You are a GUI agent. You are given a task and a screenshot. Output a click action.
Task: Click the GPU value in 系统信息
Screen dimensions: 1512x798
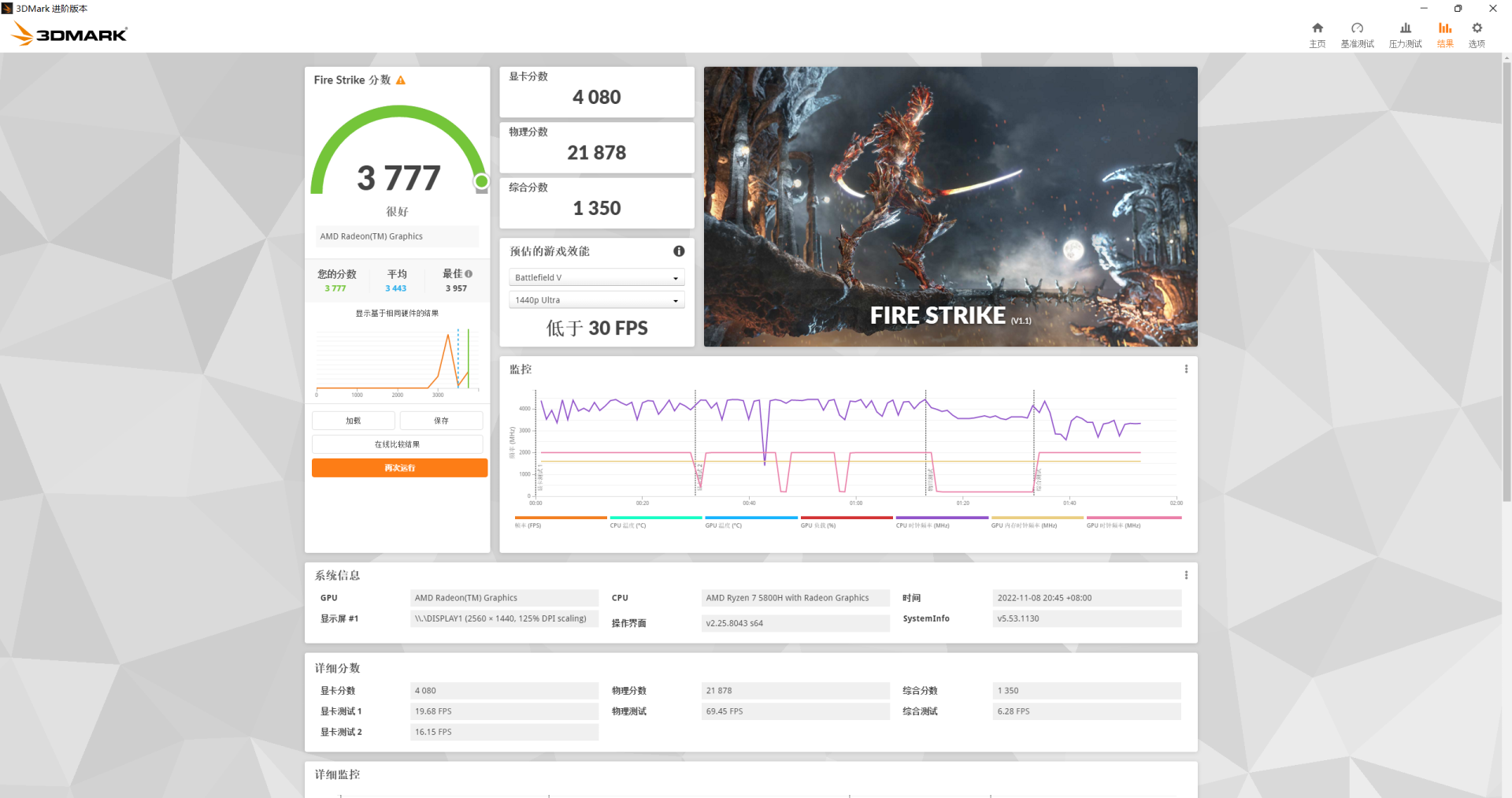pos(504,598)
